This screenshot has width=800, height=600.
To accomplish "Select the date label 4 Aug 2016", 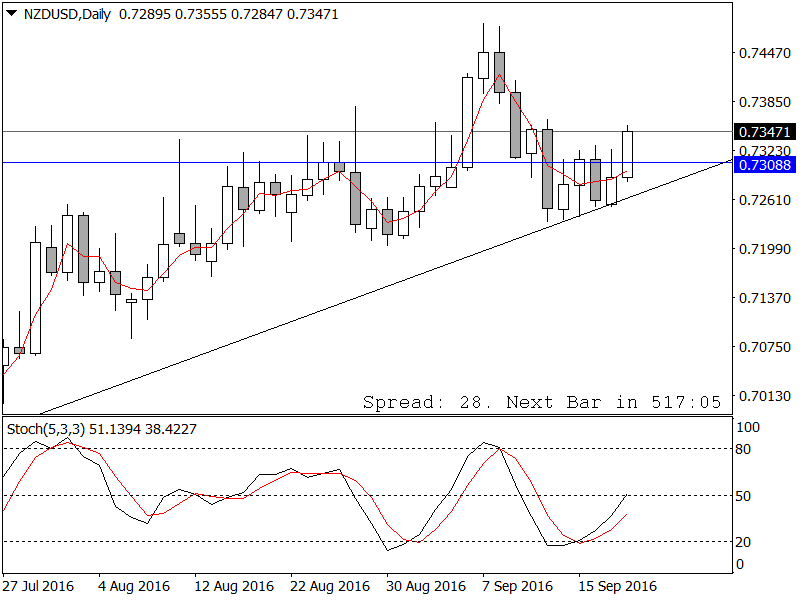I will tap(134, 586).
